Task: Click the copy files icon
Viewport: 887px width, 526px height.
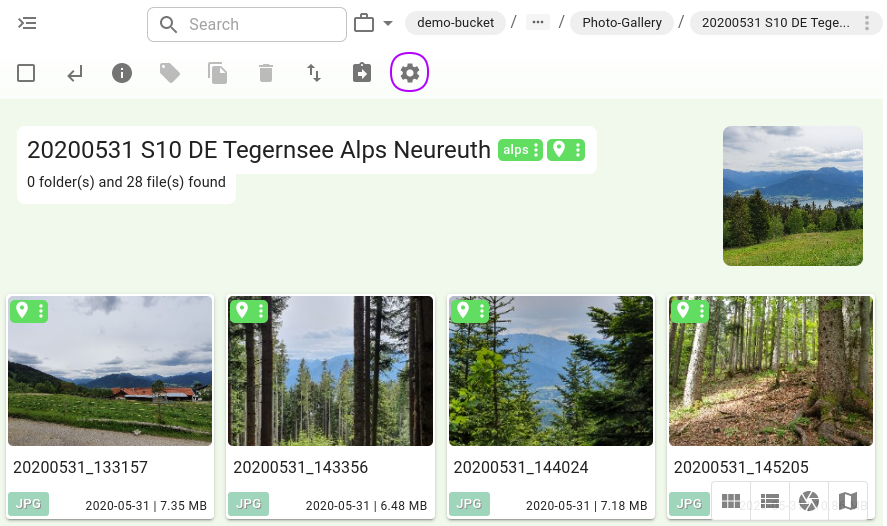Action: coord(217,73)
